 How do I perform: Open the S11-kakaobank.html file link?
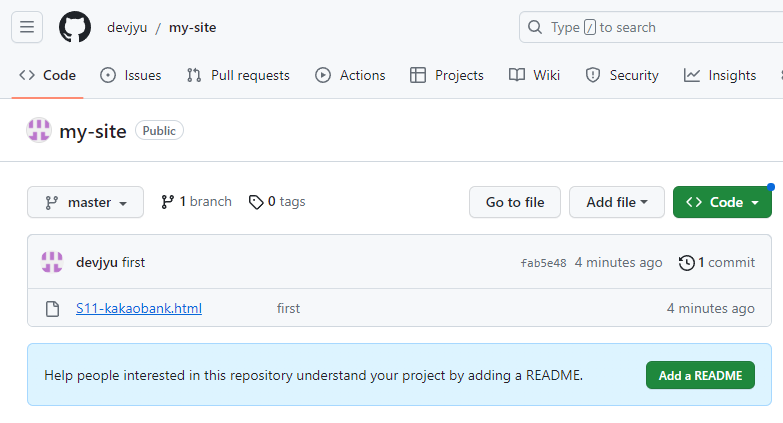139,308
